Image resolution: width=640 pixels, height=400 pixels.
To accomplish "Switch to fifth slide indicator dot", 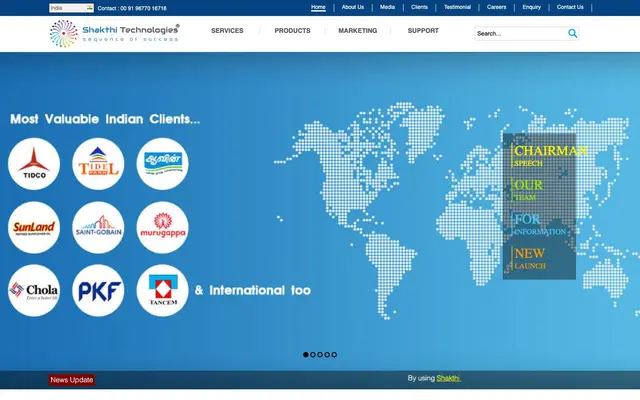I will pos(334,354).
